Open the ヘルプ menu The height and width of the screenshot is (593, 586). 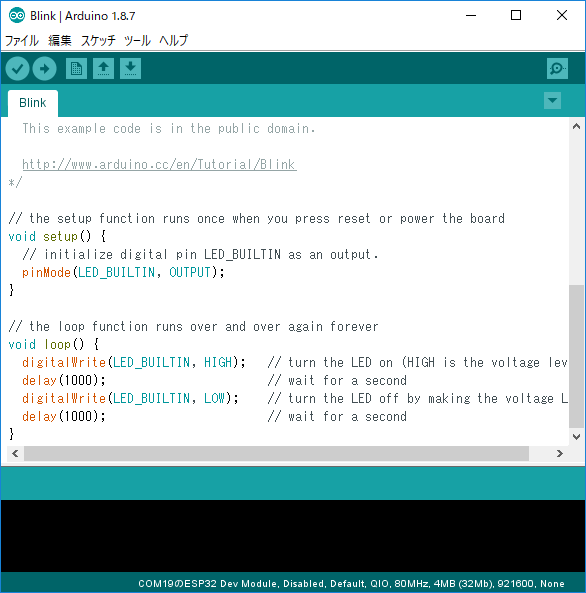click(173, 40)
